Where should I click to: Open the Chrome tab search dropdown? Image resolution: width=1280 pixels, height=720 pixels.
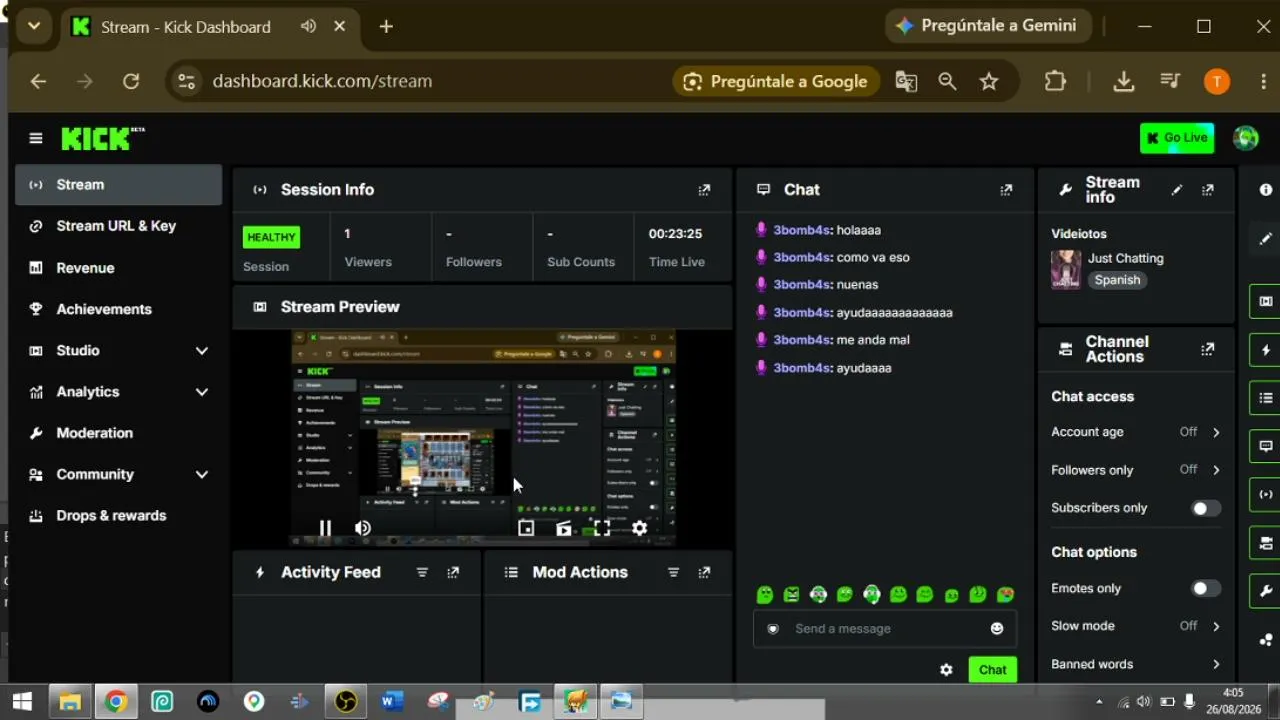34,27
